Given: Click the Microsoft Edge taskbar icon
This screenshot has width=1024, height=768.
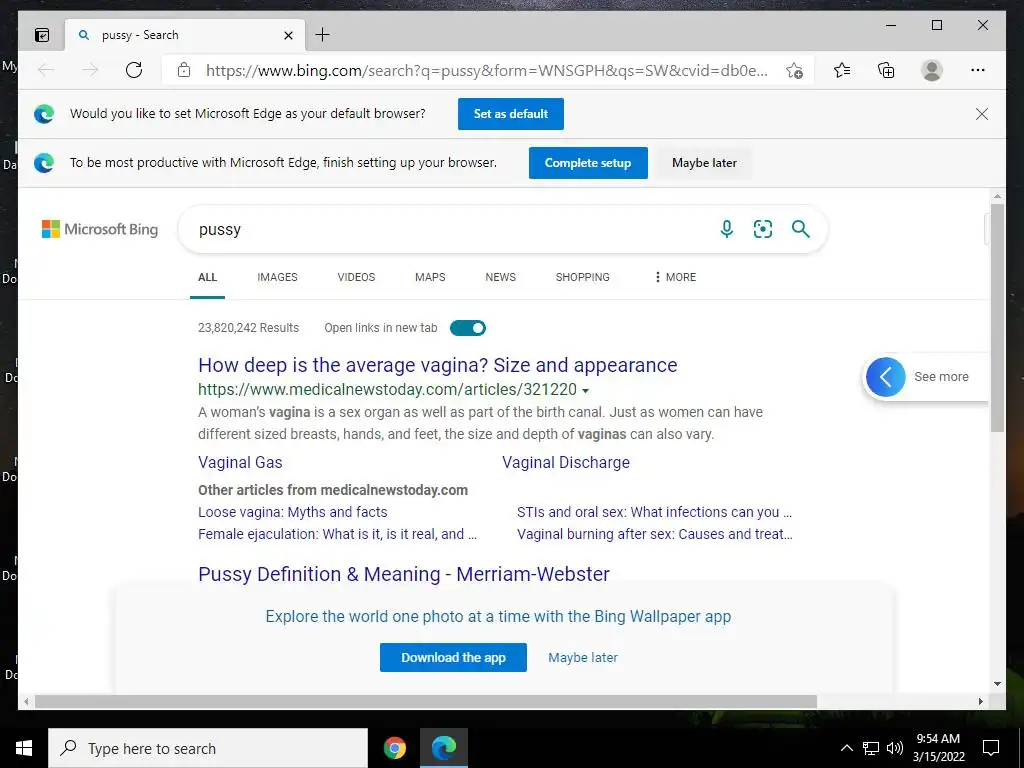Looking at the screenshot, I should pos(443,748).
